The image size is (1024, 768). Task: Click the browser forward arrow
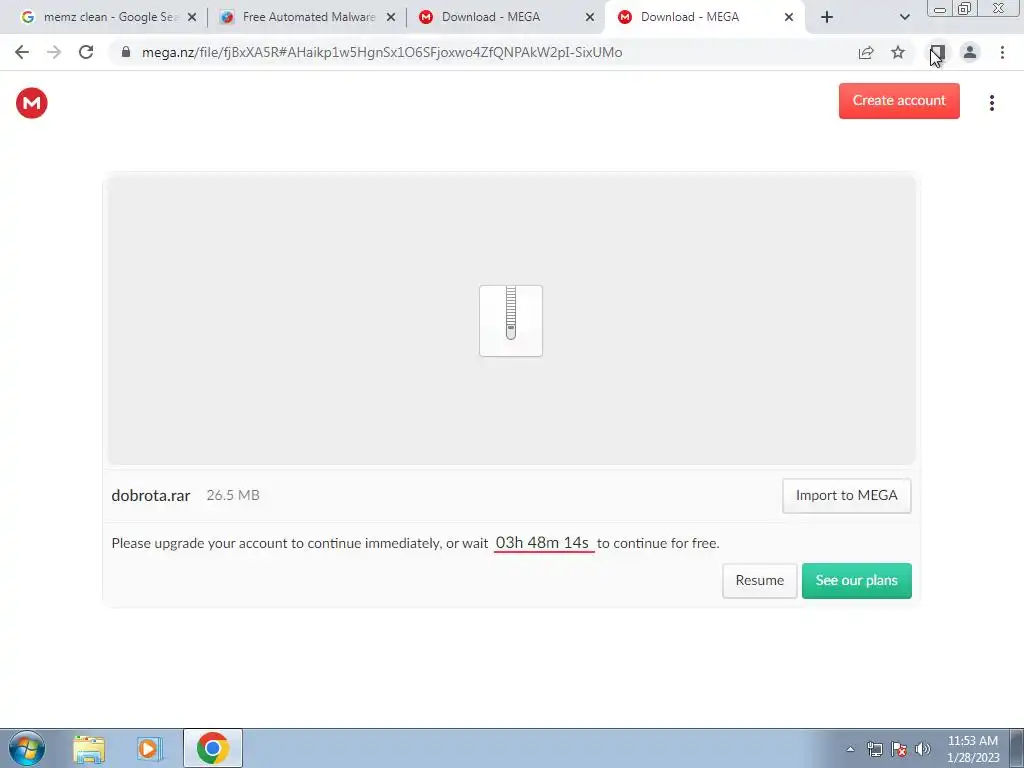(x=54, y=52)
